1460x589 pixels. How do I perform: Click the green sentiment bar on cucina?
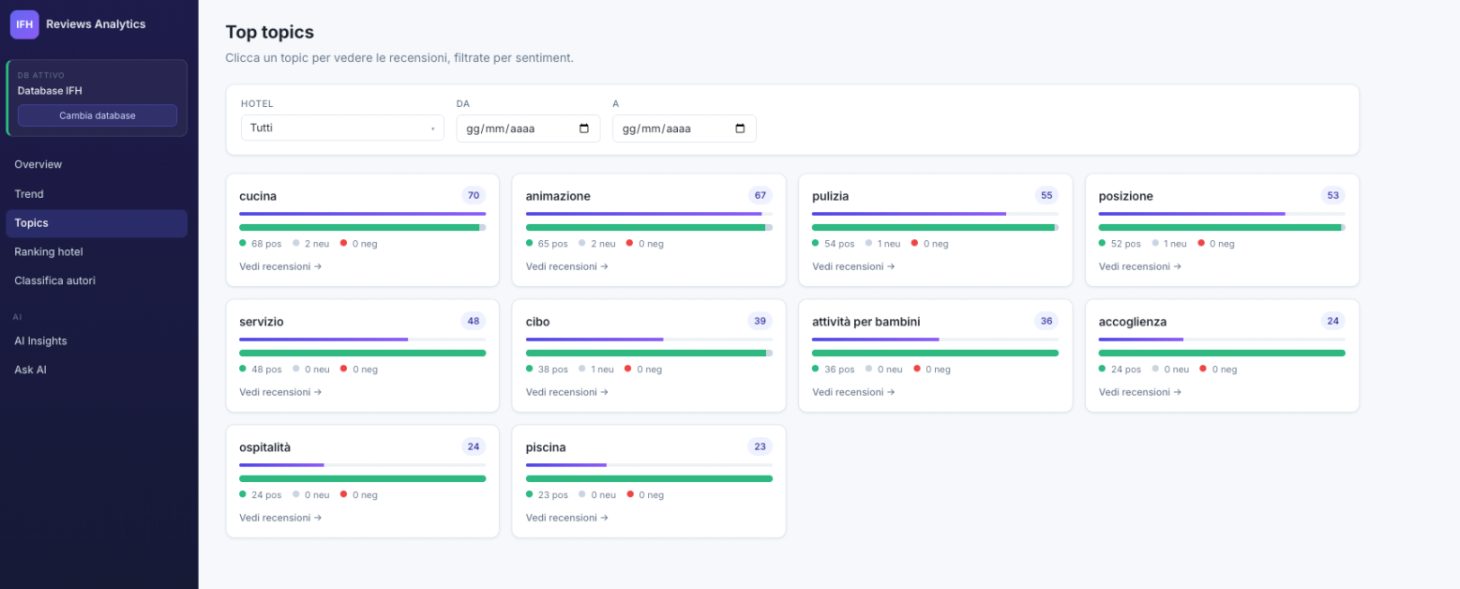tap(362, 227)
